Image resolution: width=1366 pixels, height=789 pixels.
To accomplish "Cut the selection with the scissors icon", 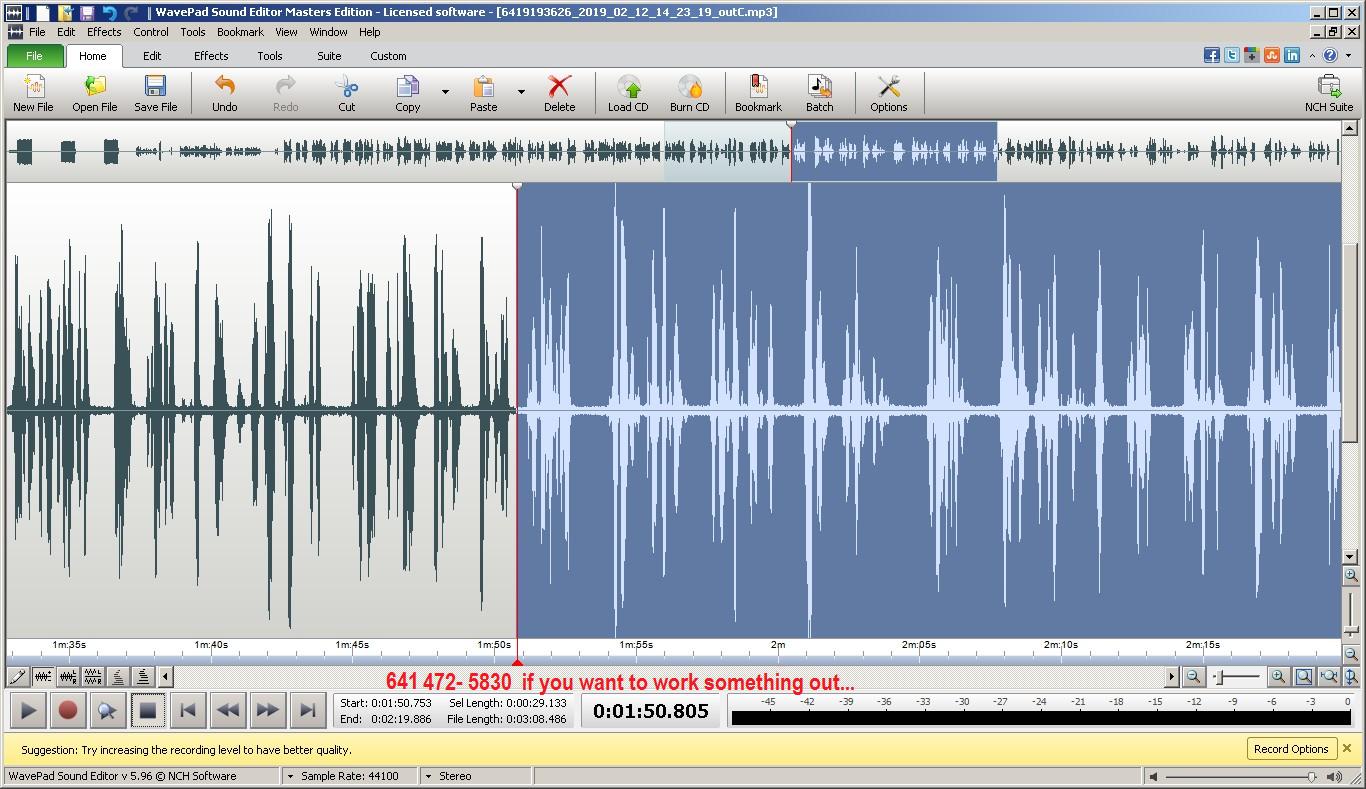I will click(x=346, y=93).
